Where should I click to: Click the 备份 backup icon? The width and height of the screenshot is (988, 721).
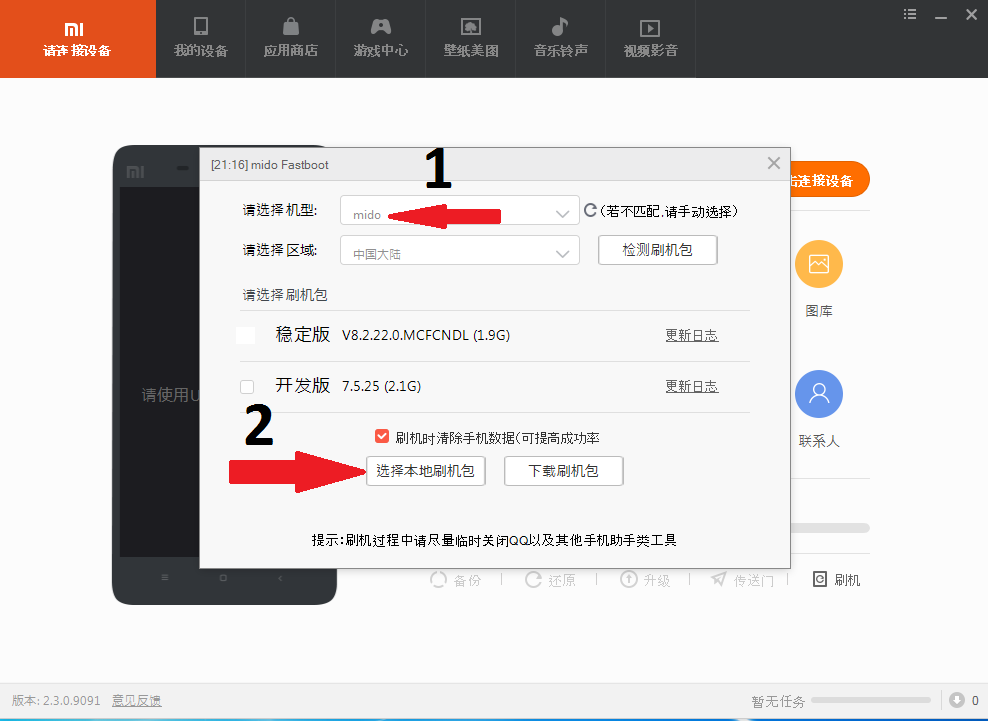click(438, 579)
